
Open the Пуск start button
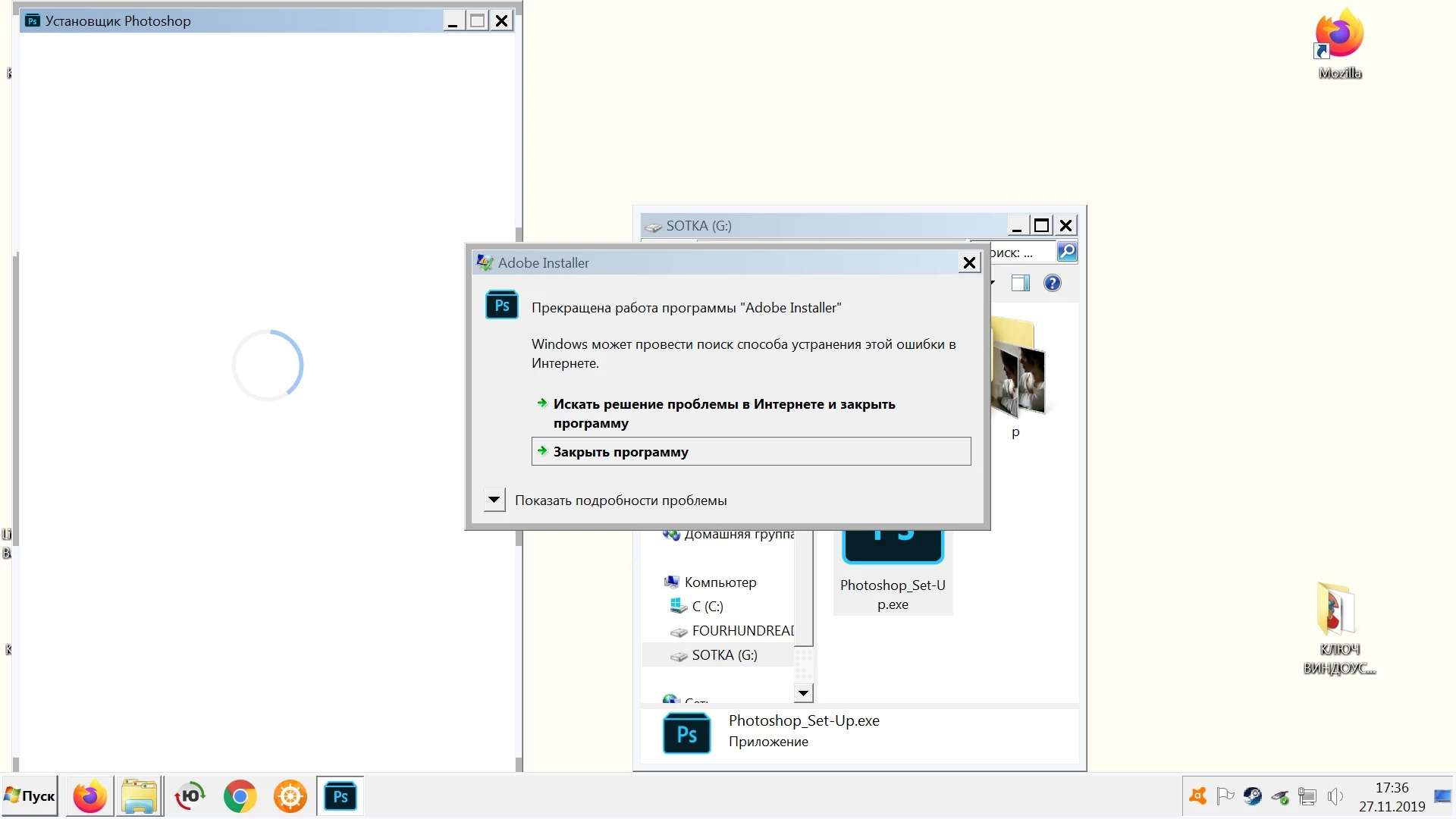click(30, 797)
